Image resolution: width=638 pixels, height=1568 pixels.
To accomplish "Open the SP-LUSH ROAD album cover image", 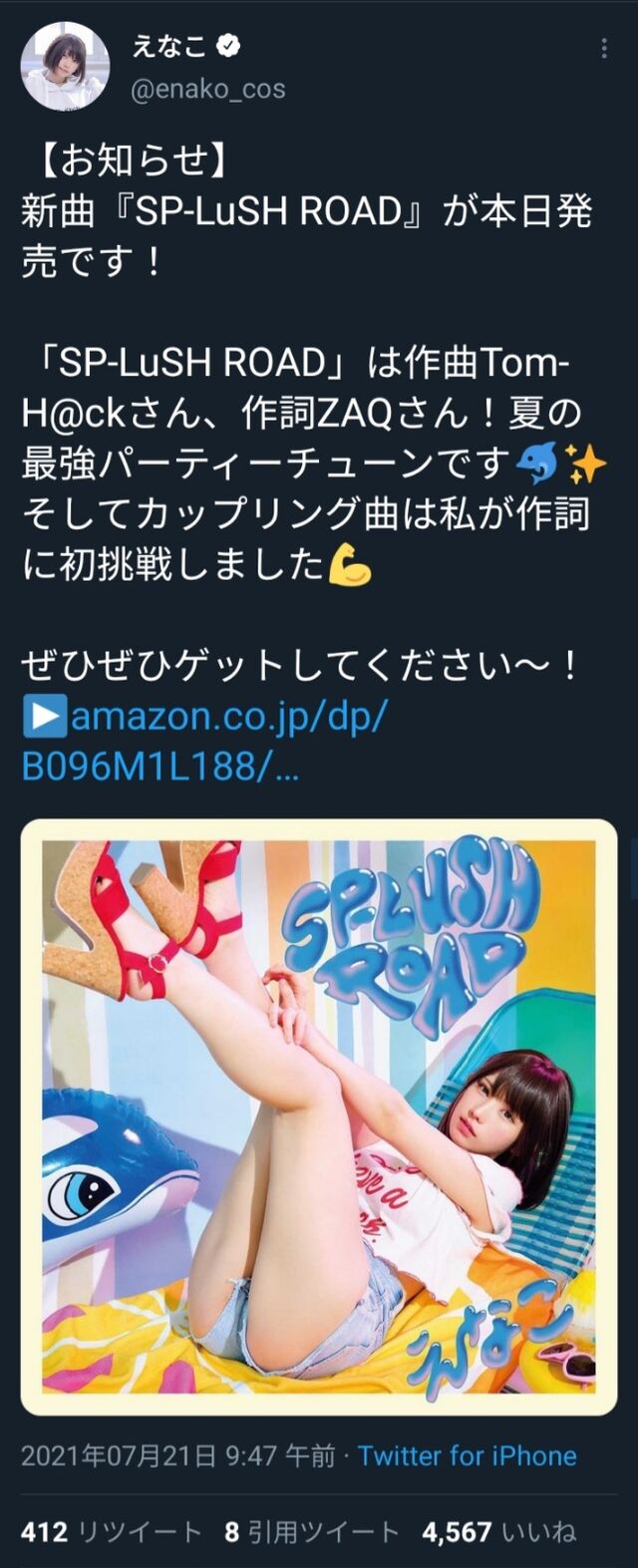I will click(x=319, y=1116).
